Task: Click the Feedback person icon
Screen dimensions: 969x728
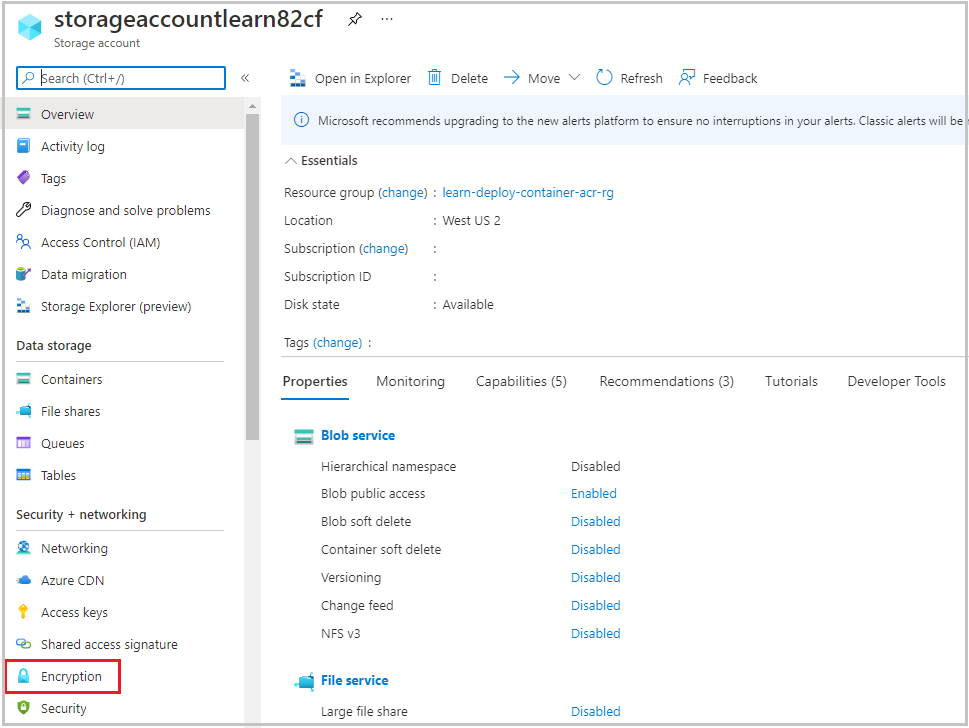Action: (x=687, y=78)
